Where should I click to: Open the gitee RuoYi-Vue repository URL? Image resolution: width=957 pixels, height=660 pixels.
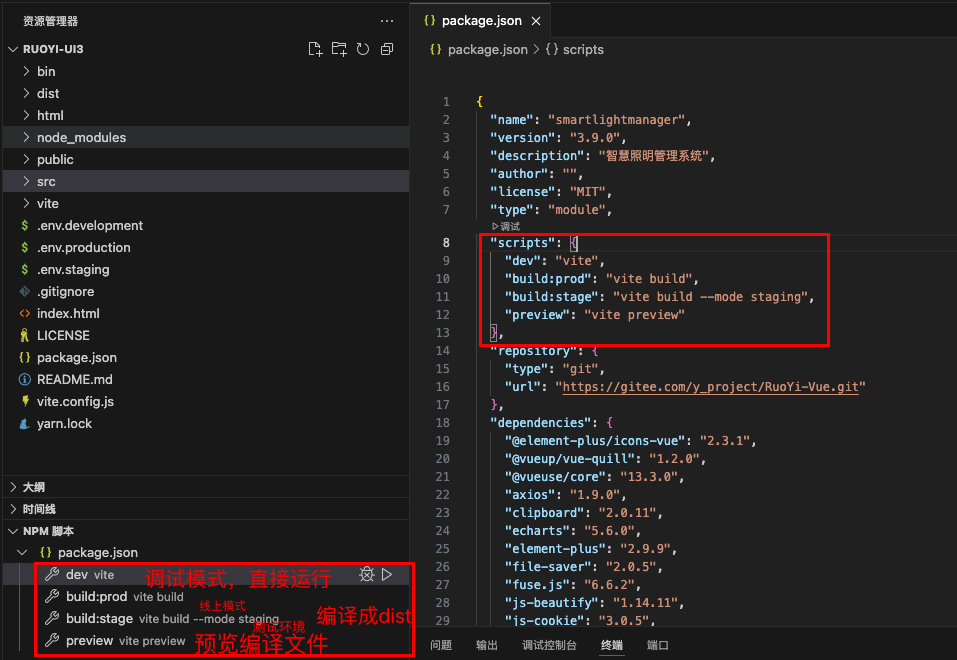(710, 387)
